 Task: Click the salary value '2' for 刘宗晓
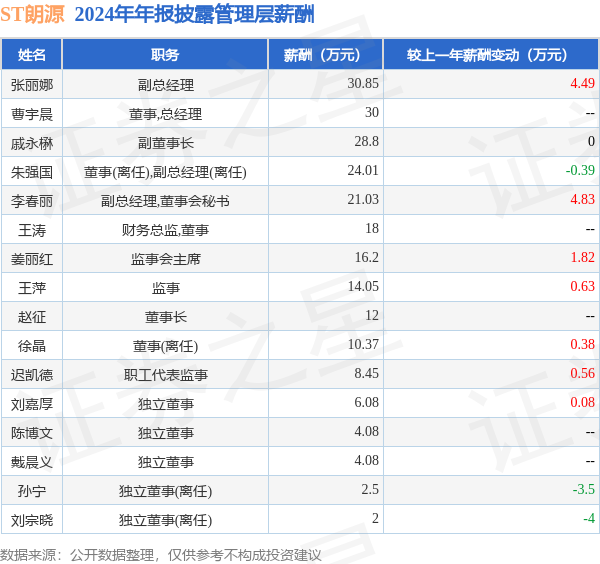(375, 518)
